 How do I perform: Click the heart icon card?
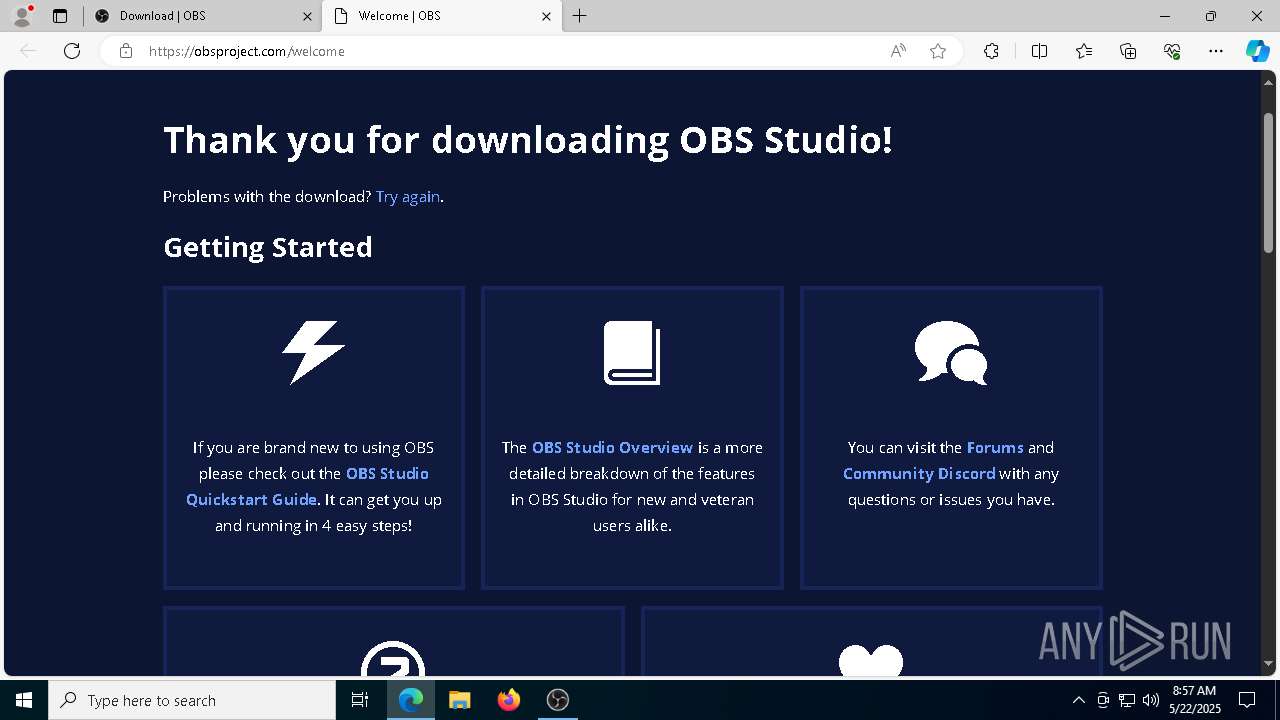point(871,660)
